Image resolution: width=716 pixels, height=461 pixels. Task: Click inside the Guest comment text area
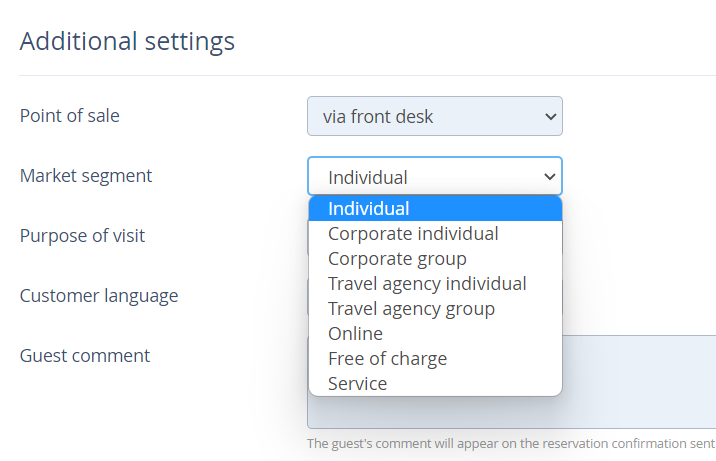tap(639, 382)
